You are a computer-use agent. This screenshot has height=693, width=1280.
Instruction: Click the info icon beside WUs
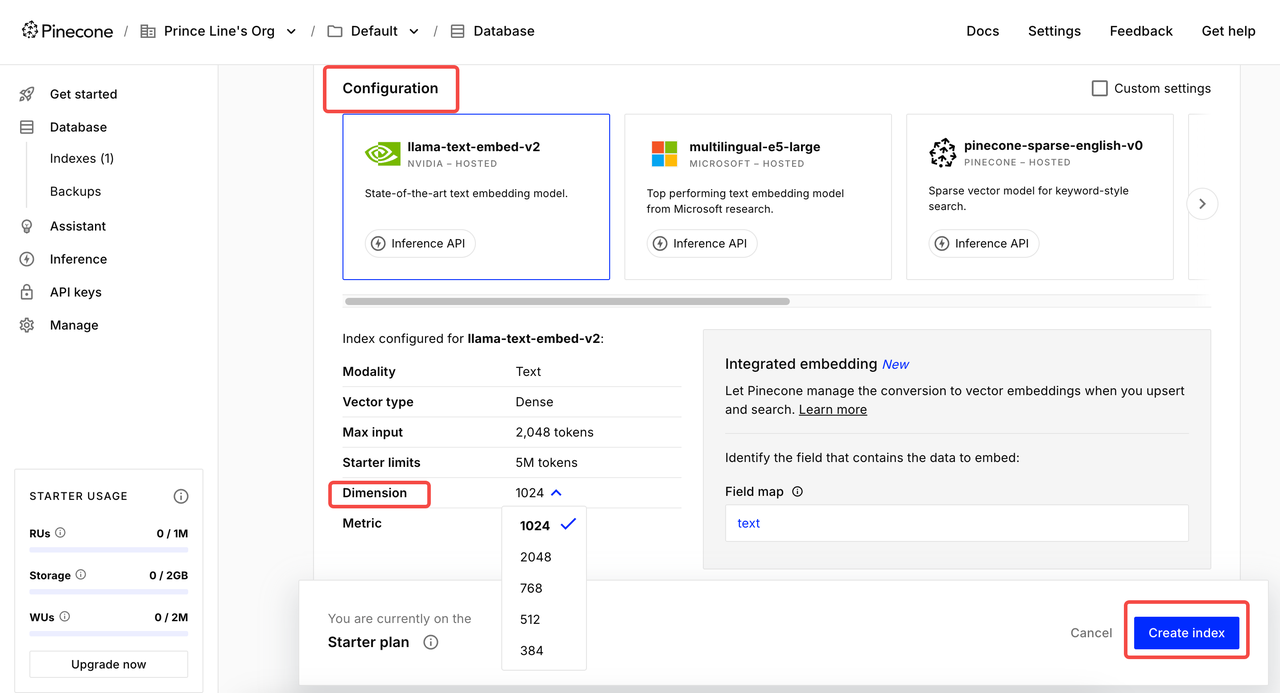(x=64, y=617)
